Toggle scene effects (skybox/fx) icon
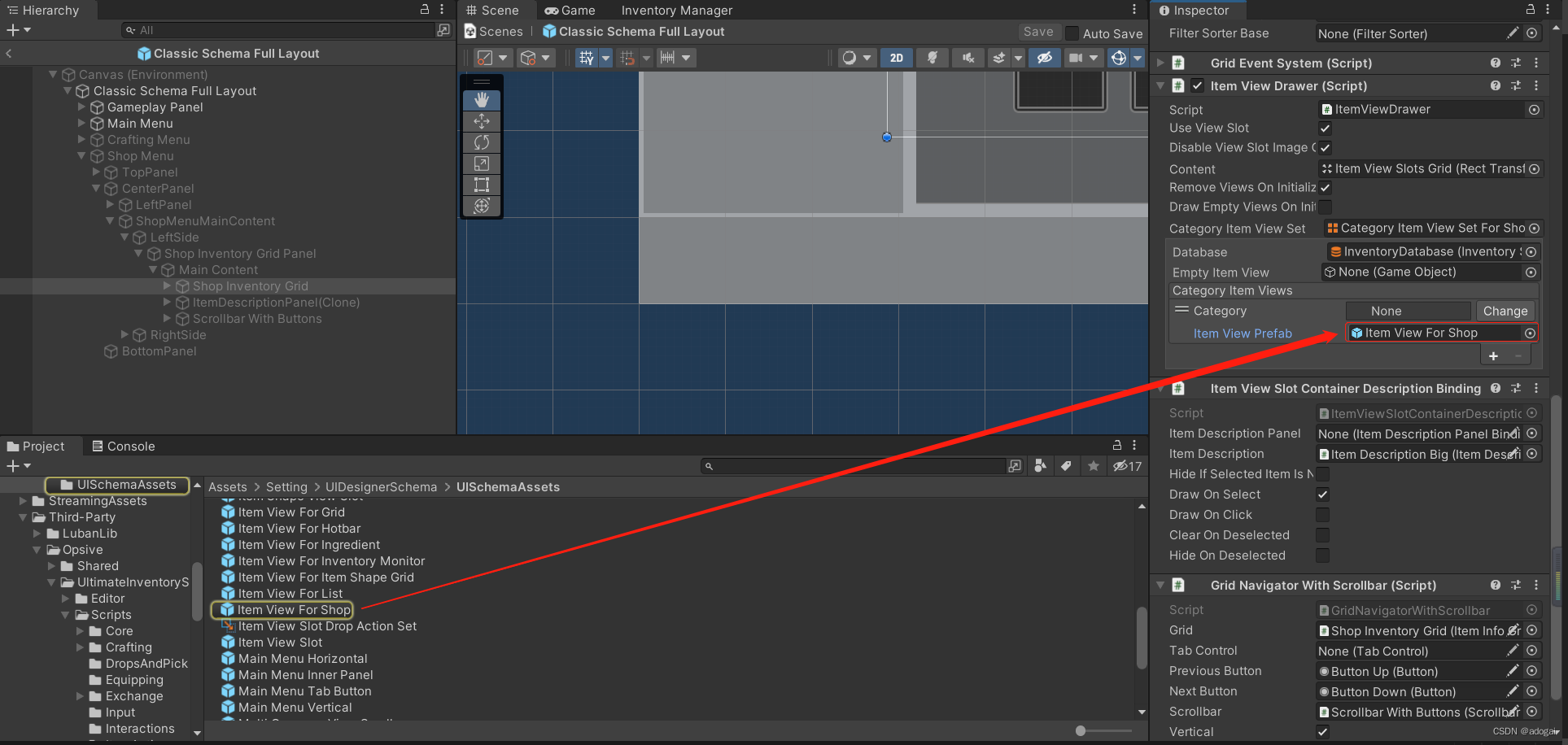The height and width of the screenshot is (745, 1568). click(x=999, y=58)
